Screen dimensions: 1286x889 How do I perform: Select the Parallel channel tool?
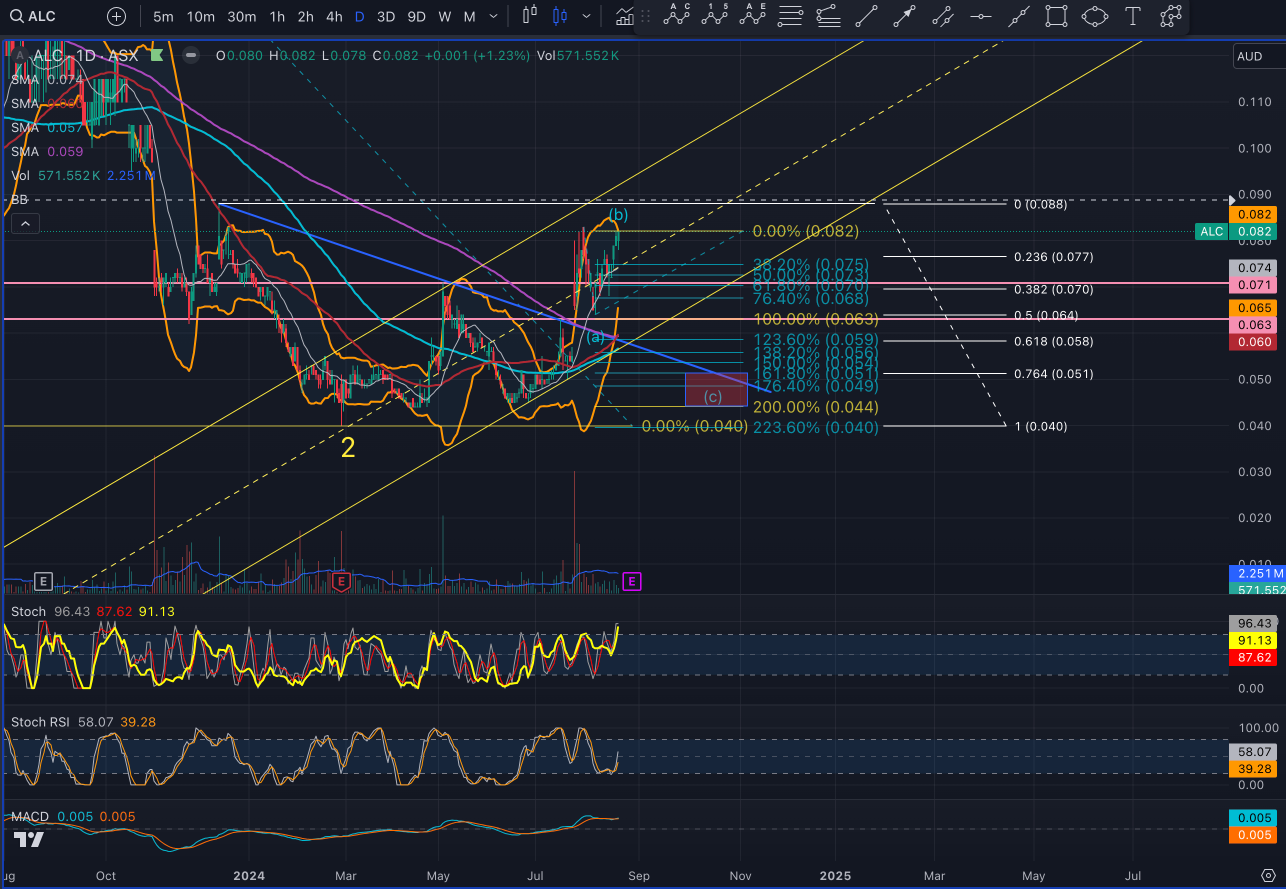tap(942, 16)
